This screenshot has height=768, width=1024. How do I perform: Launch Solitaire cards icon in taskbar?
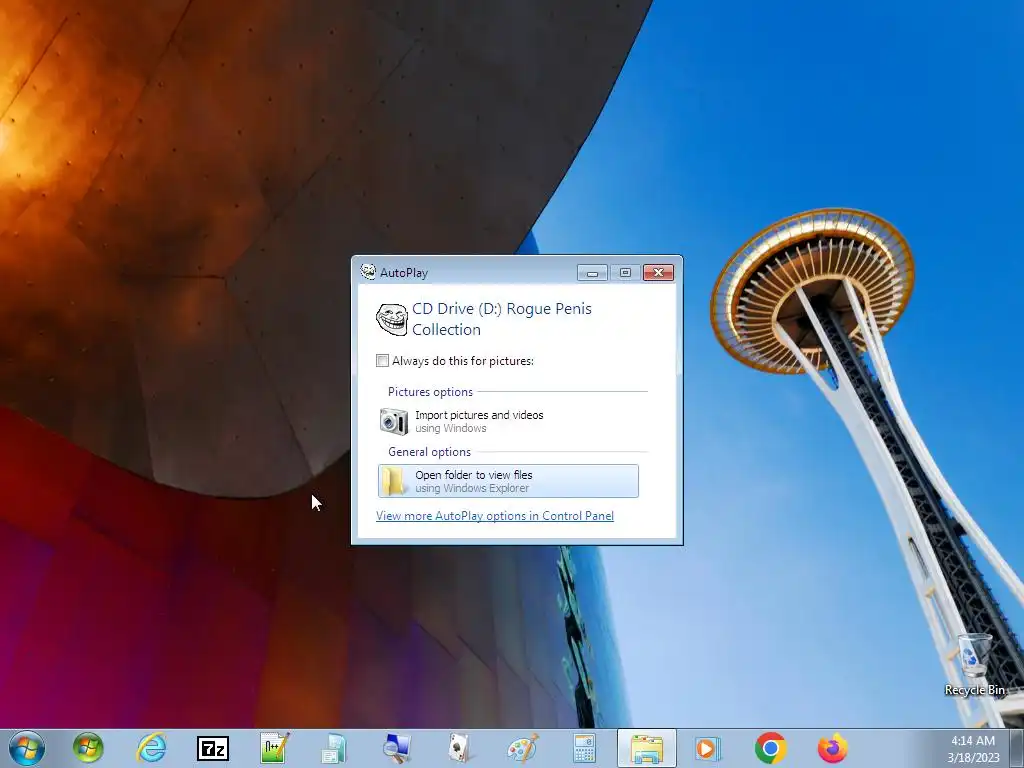click(x=459, y=748)
